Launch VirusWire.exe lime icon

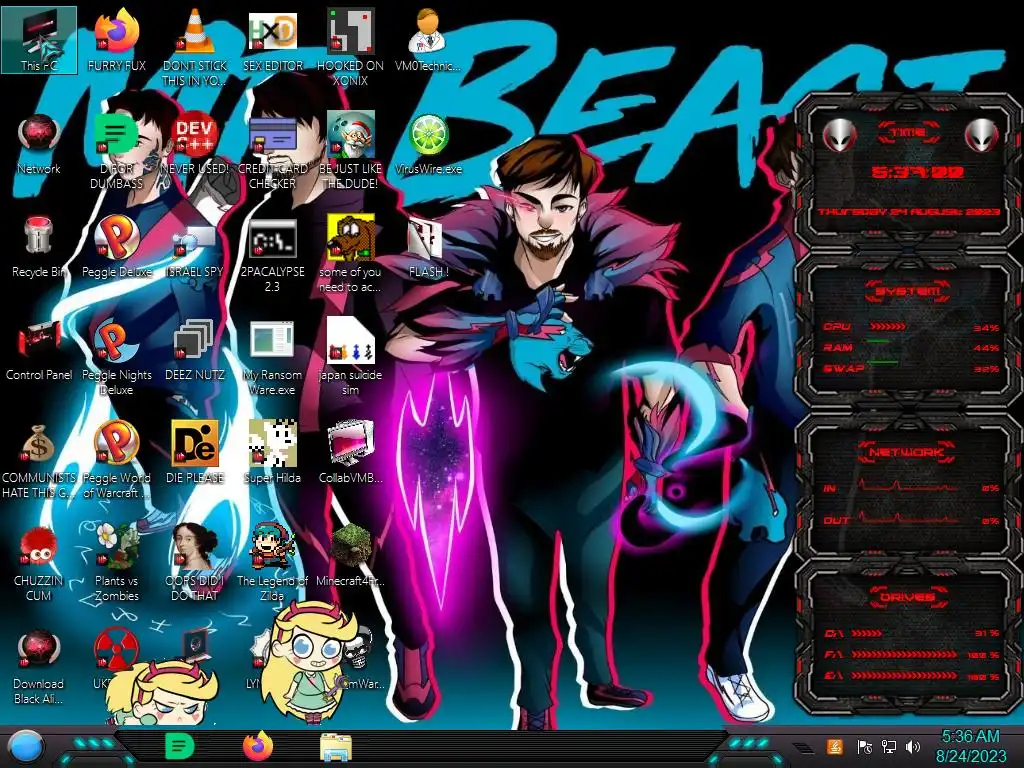tap(428, 144)
